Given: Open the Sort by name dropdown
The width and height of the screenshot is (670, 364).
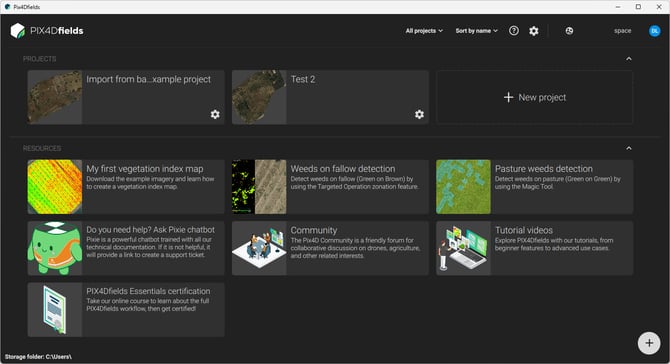Looking at the screenshot, I should tap(476, 31).
